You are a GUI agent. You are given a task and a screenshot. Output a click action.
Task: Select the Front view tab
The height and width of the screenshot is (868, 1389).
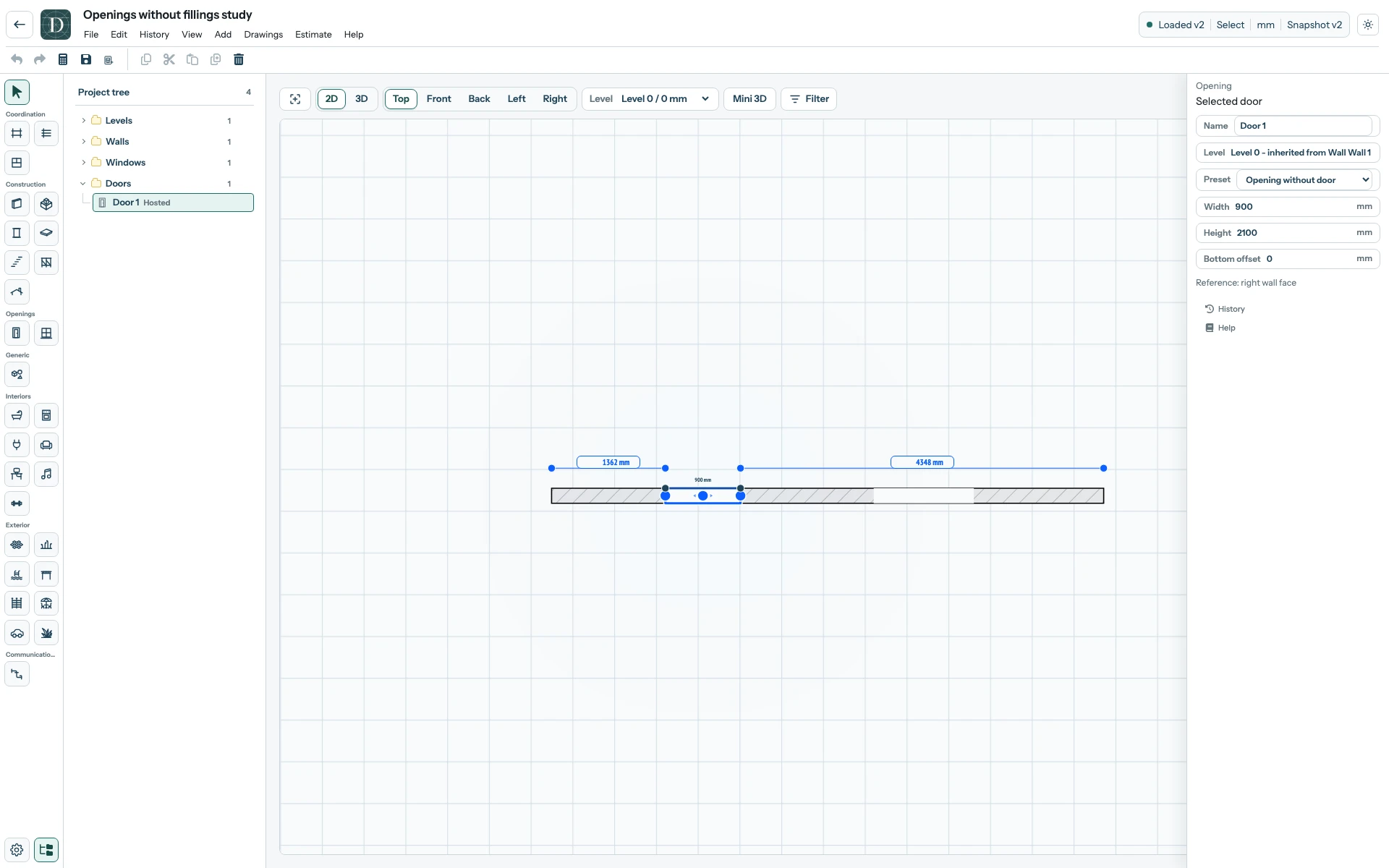coord(438,99)
